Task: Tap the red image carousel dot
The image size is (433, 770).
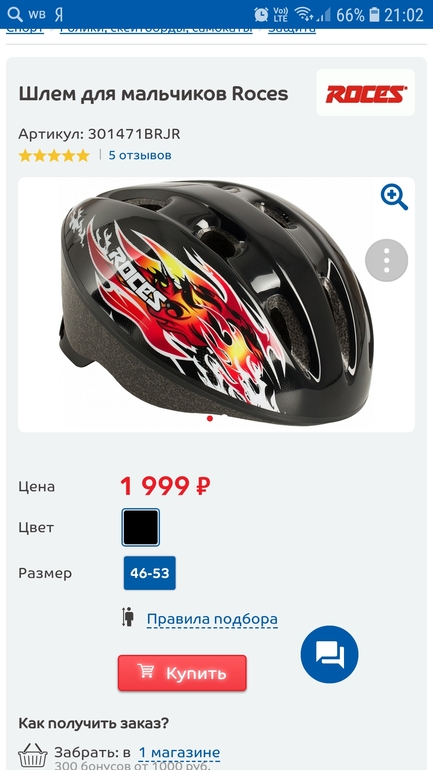Action: pyautogui.click(x=210, y=418)
